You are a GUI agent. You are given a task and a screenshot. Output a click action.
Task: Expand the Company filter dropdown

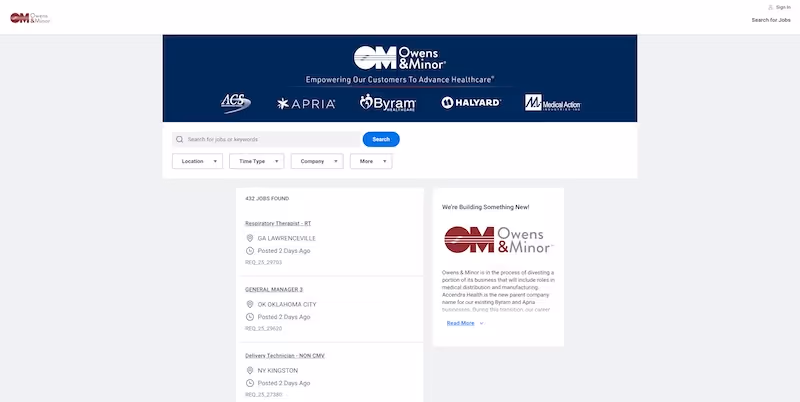(x=317, y=161)
